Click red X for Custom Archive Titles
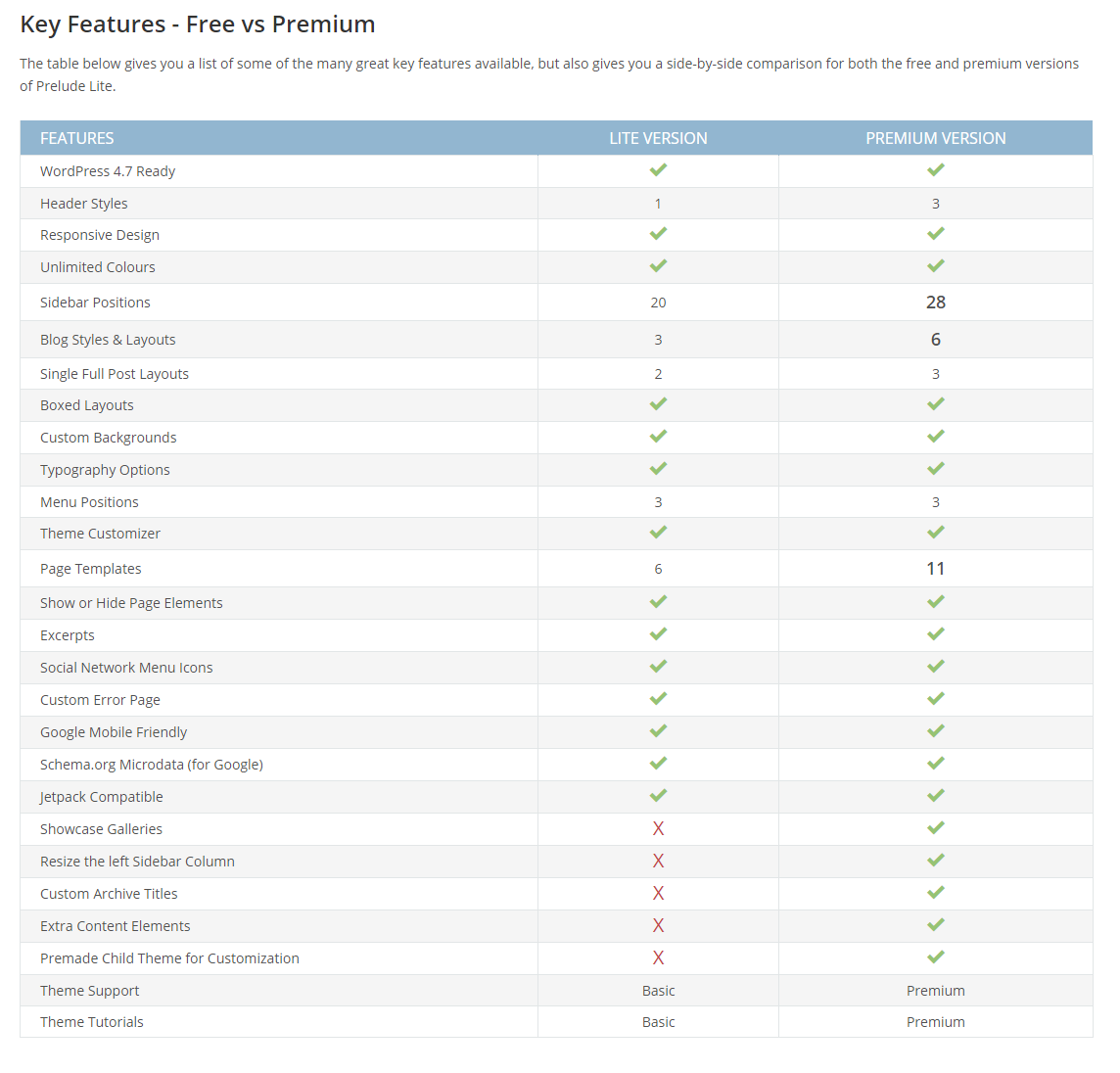Viewport: 1120px width, 1073px height. pyautogui.click(x=658, y=894)
